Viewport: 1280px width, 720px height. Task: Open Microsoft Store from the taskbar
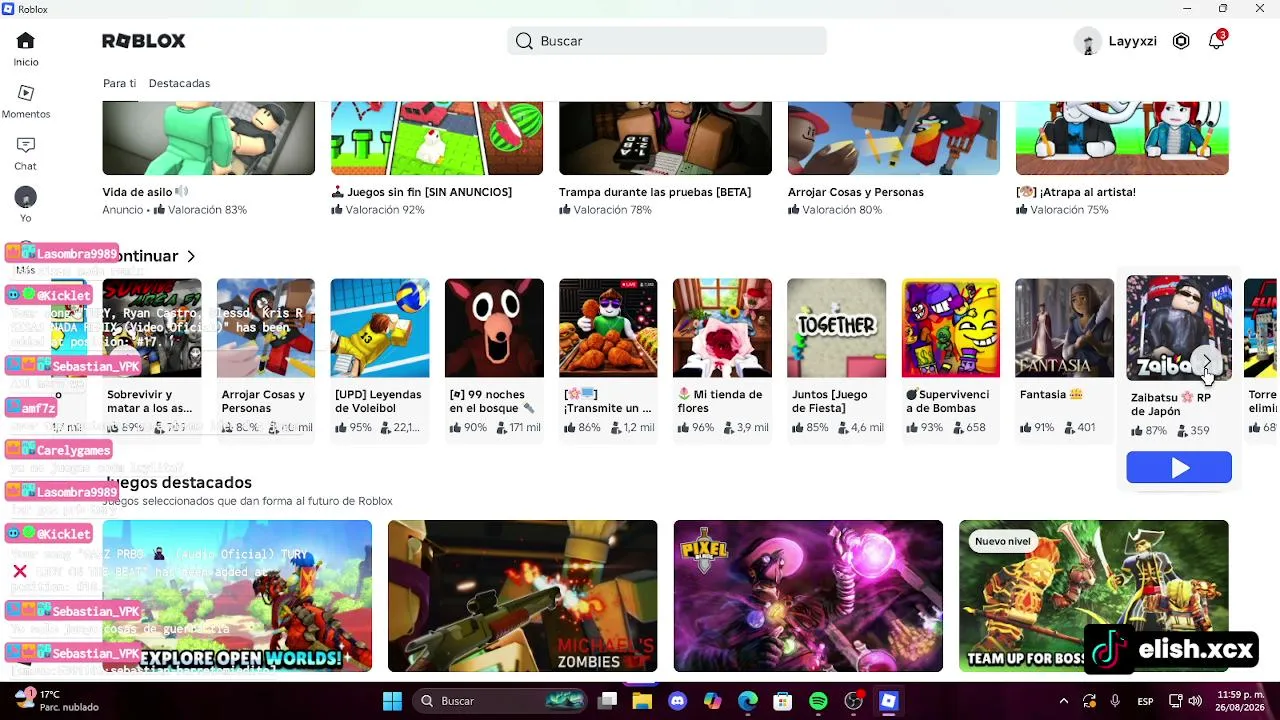click(x=783, y=701)
